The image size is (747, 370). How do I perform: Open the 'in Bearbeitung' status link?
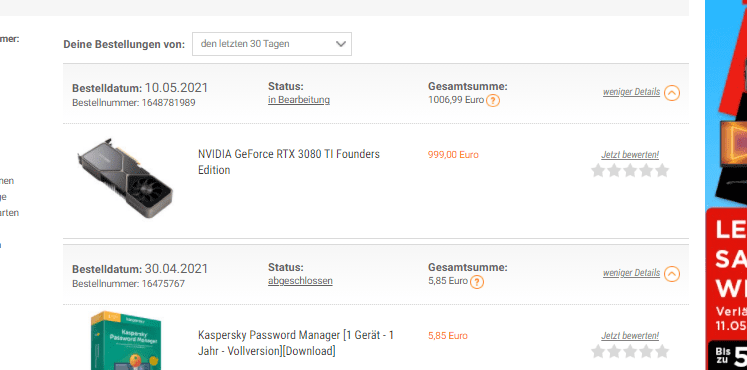pyautogui.click(x=299, y=100)
